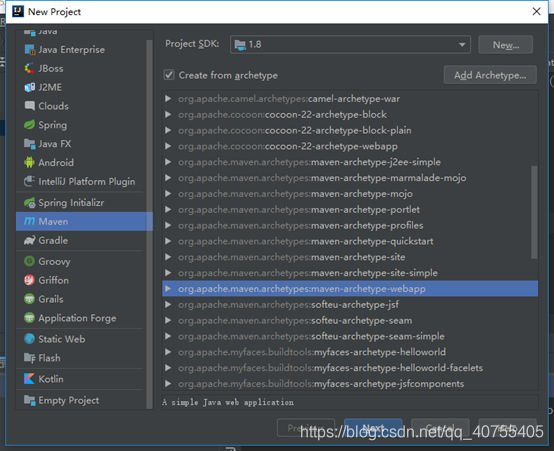
Task: Click Add Archetype... button
Action: (490, 75)
